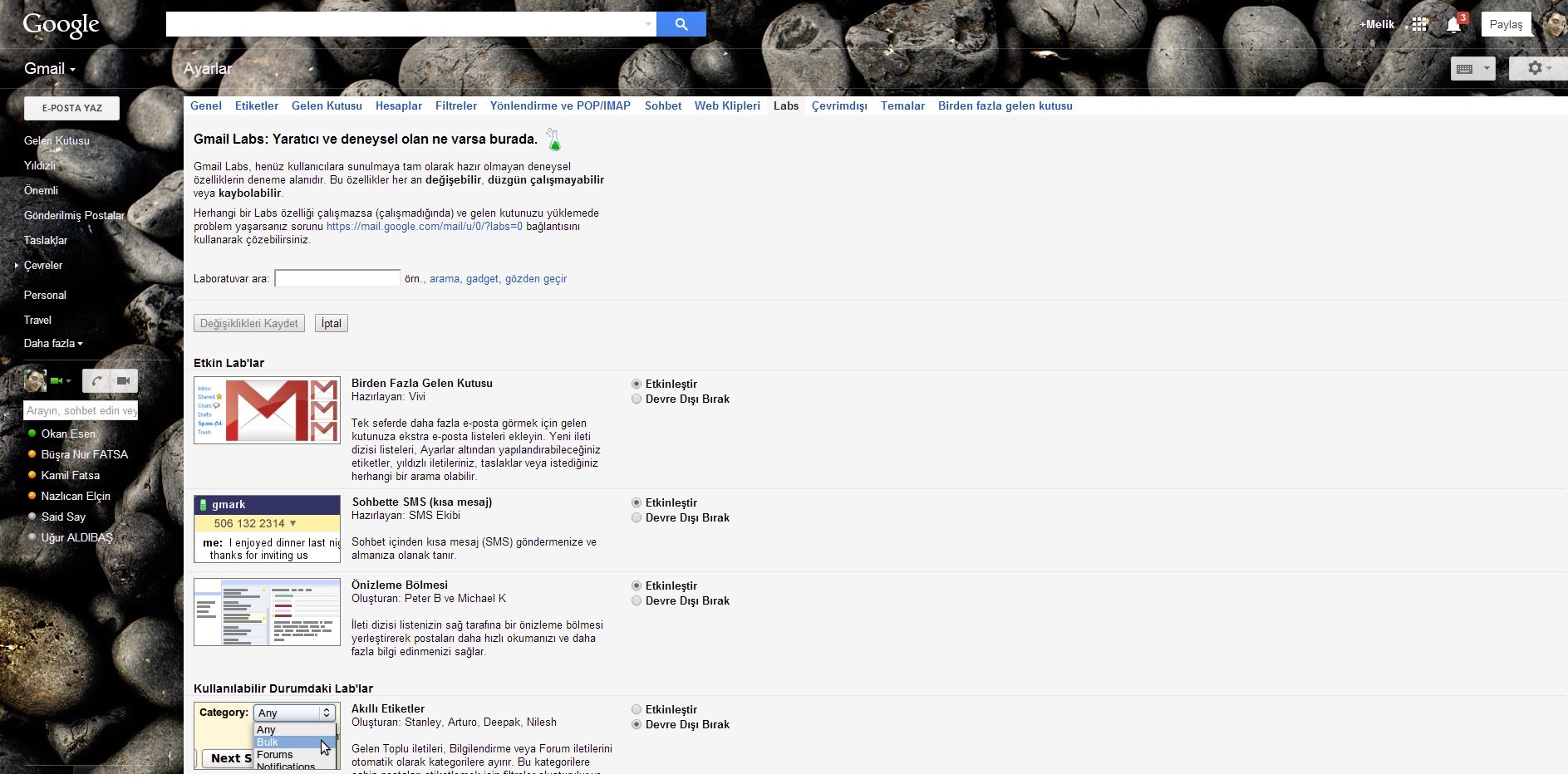Open the notifications bell
Viewport: 1568px width, 774px height.
pos(1453,24)
